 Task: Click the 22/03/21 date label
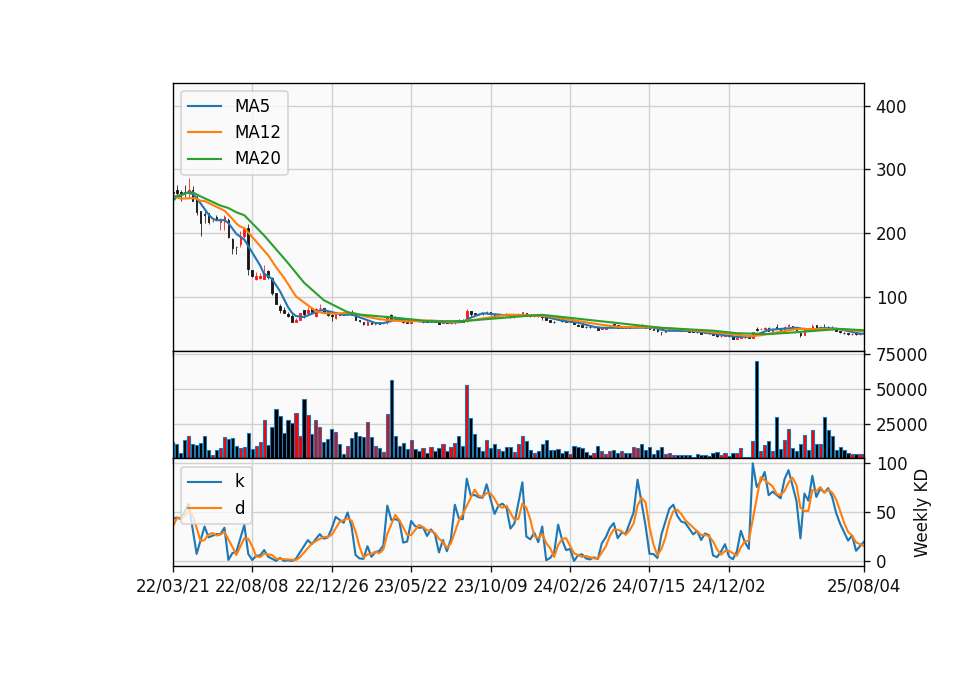[173, 586]
